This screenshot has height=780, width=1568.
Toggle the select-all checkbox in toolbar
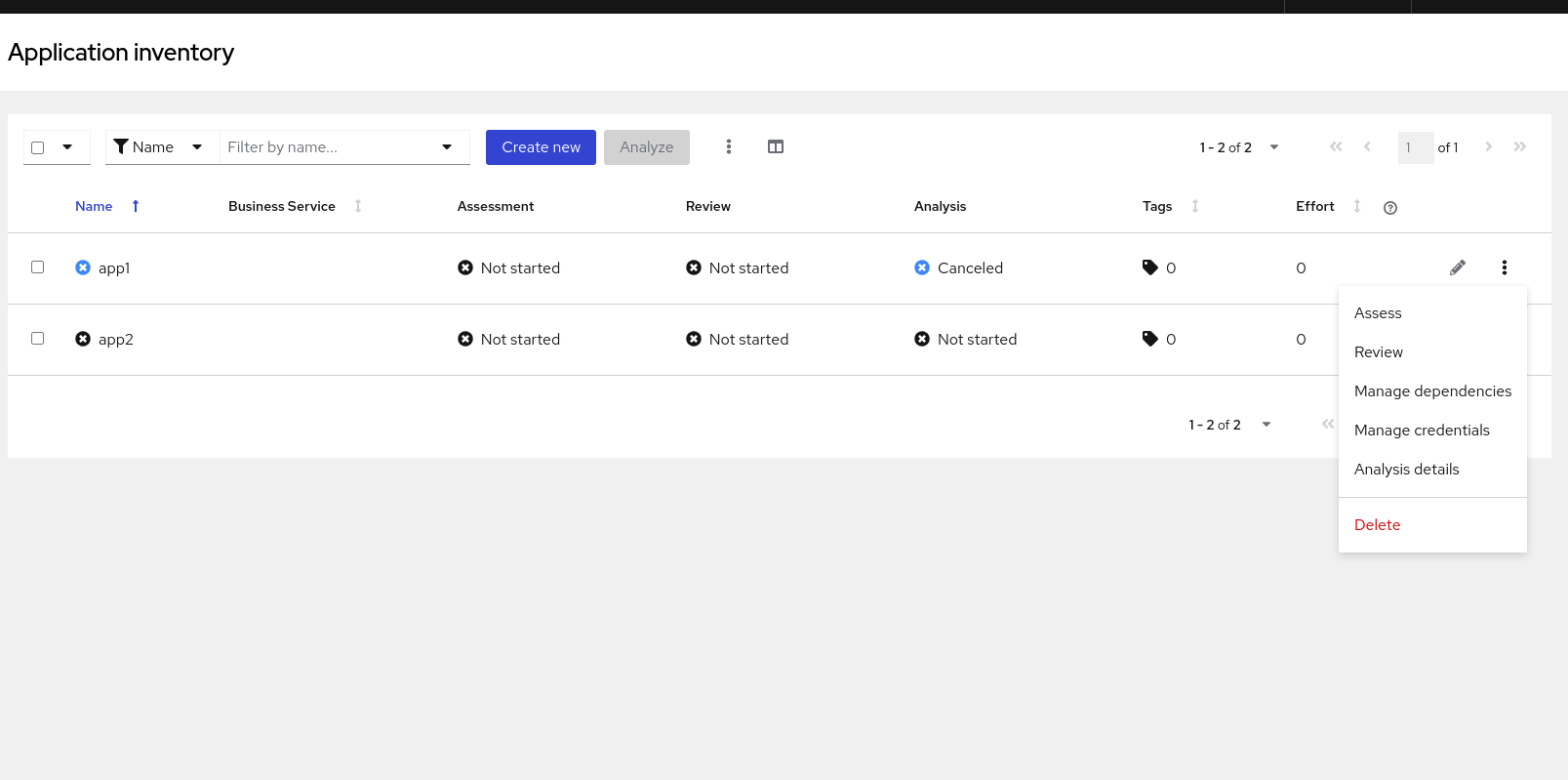coord(38,147)
